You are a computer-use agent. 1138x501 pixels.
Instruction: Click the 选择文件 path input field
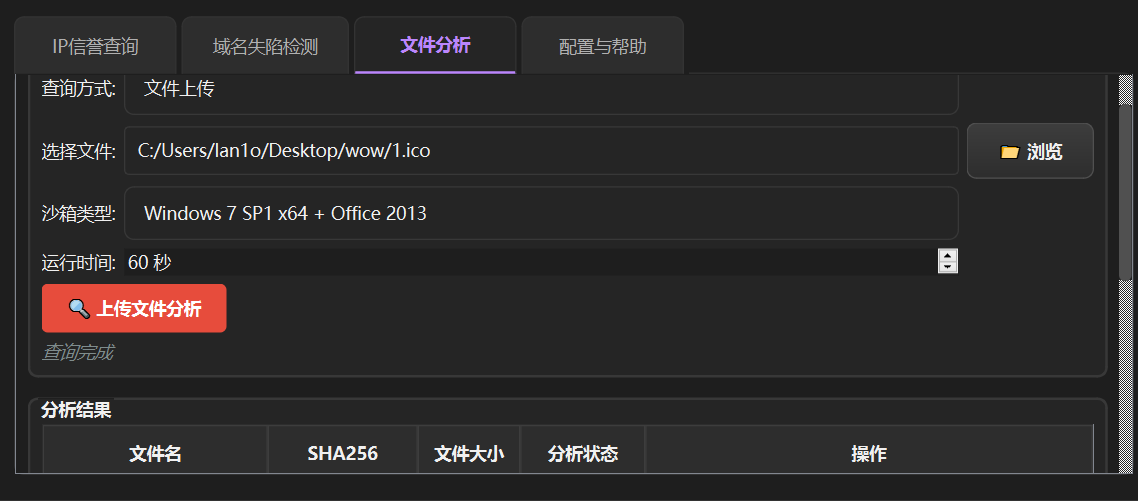[x=540, y=151]
